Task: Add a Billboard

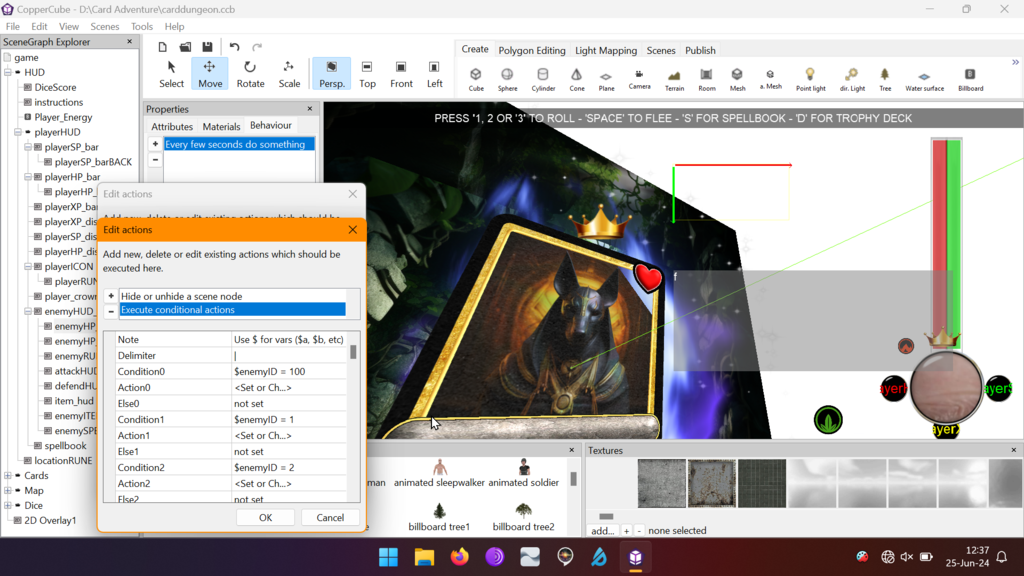Action: [x=970, y=79]
